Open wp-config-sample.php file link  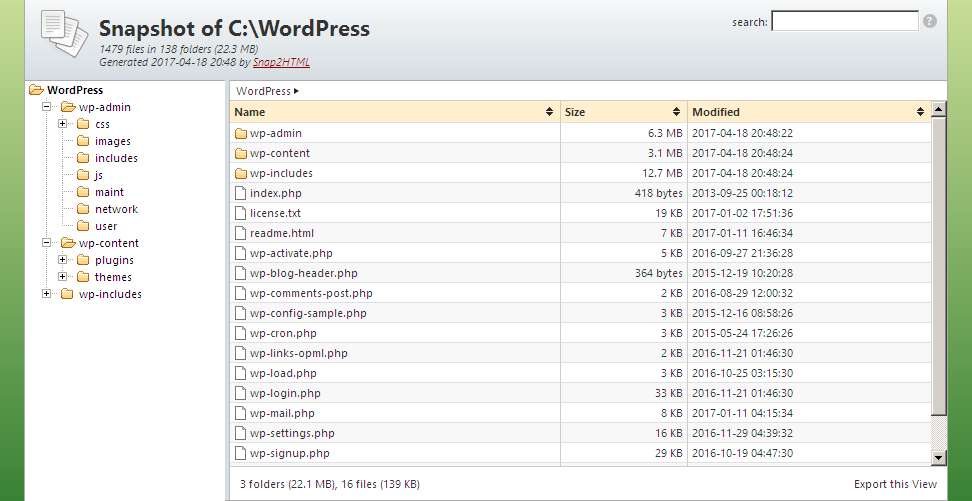pos(308,313)
